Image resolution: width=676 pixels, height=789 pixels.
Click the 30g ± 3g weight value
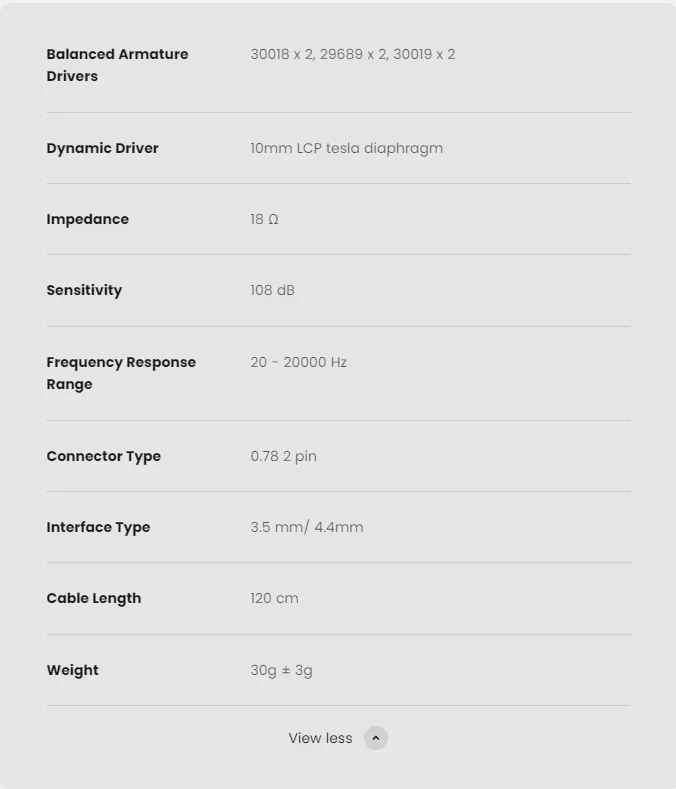[281, 670]
